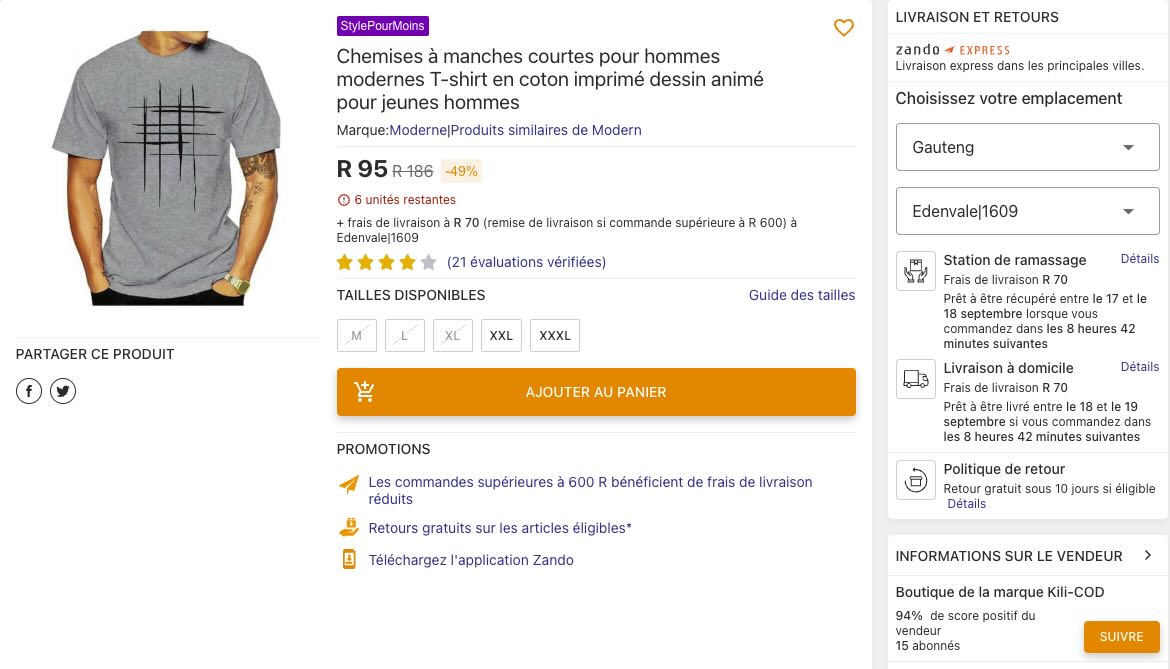Click the free shipping promotion paper plane icon
This screenshot has width=1170, height=669.
click(348, 484)
